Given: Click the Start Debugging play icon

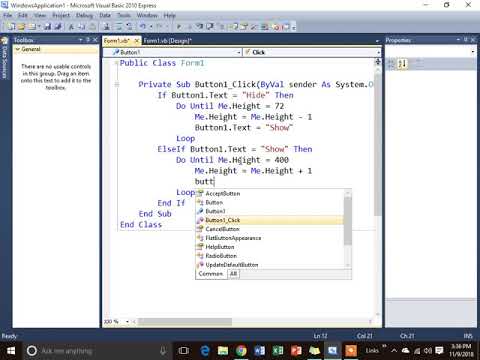Looking at the screenshot, I should click(179, 27).
